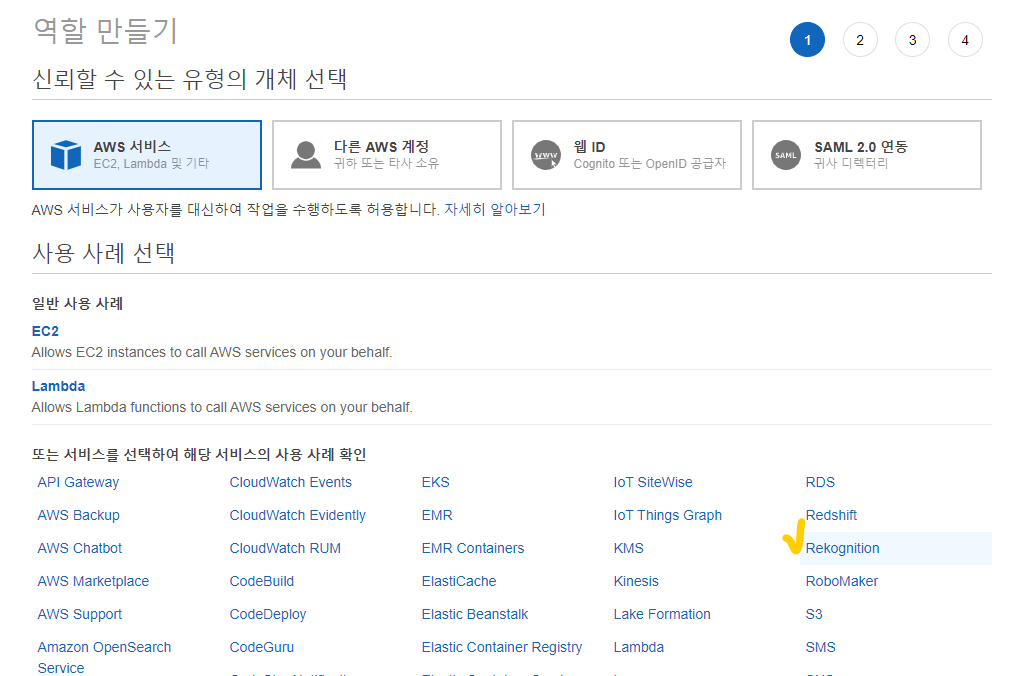Select ElastiCache service
Image resolution: width=1021 pixels, height=676 pixels.
(459, 581)
